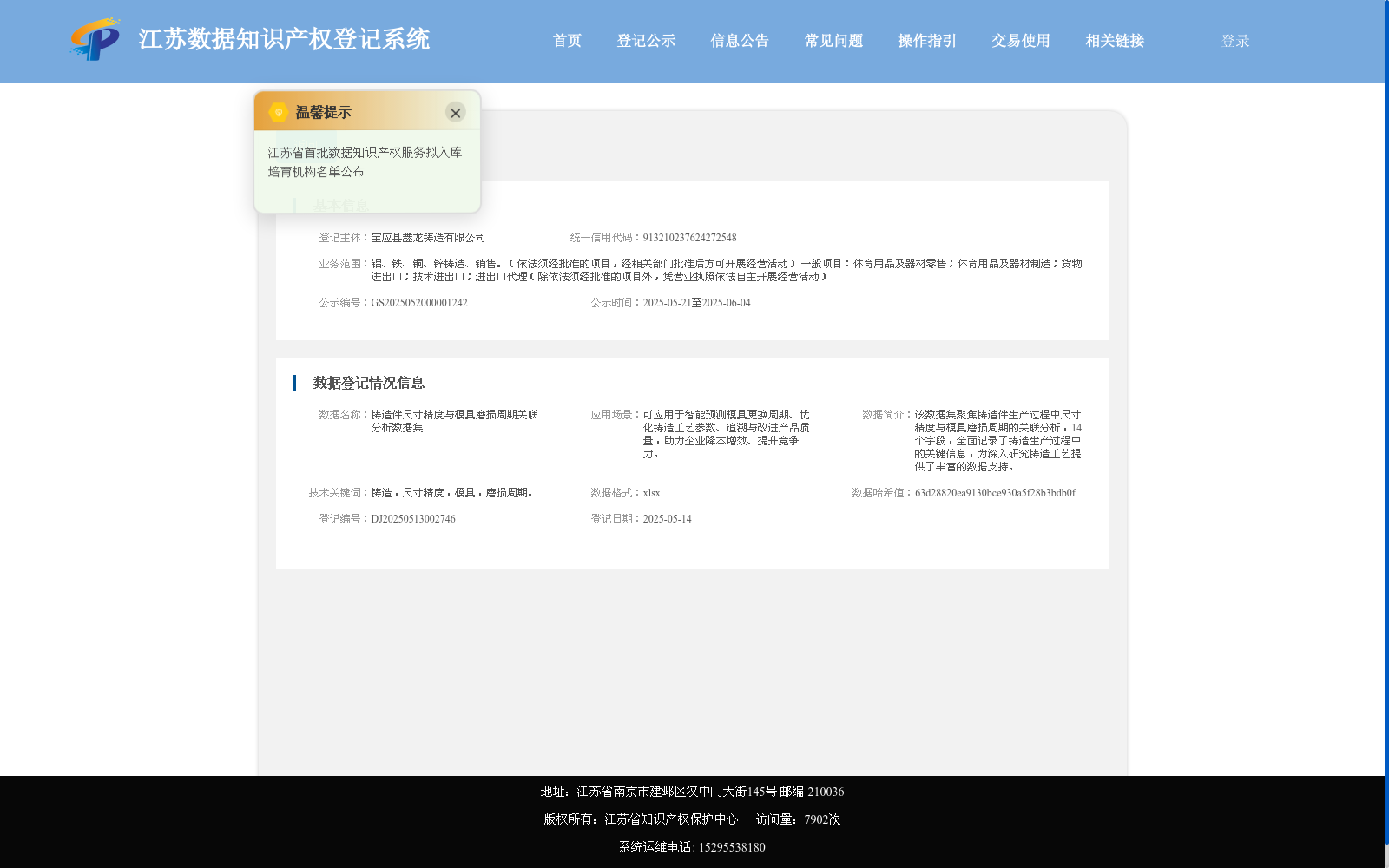This screenshot has width=1389, height=868.
Task: Click the 业务范围 description text
Action: [727, 270]
